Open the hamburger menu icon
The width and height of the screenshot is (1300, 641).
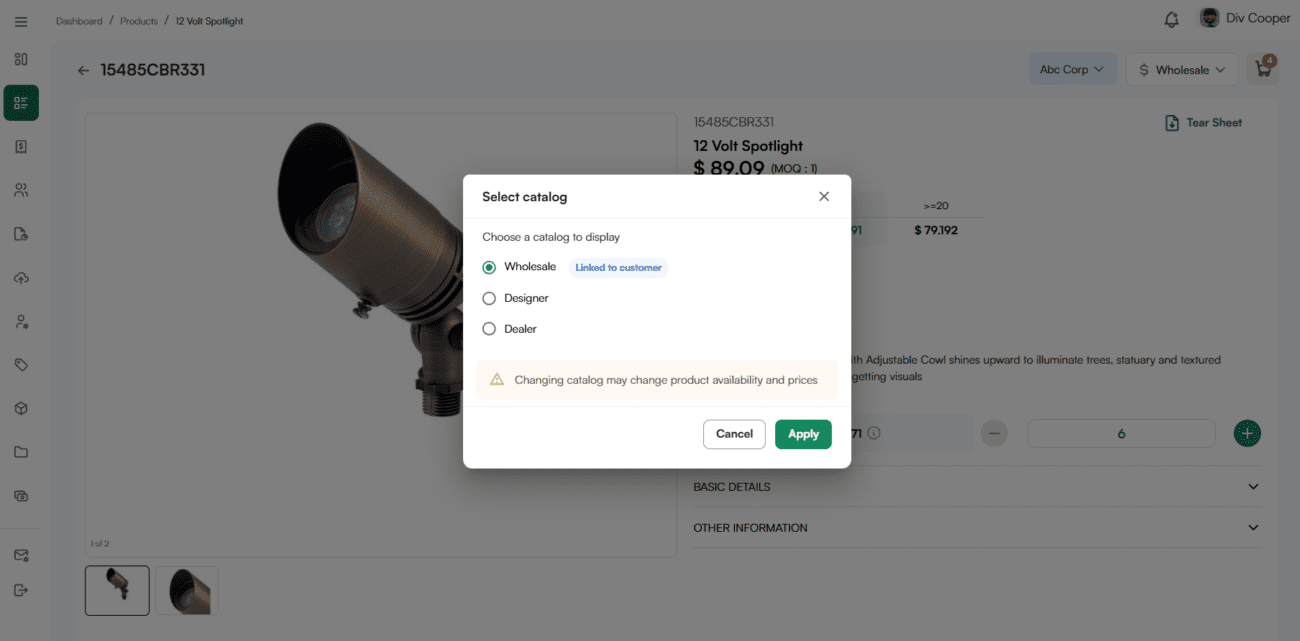[21, 21]
